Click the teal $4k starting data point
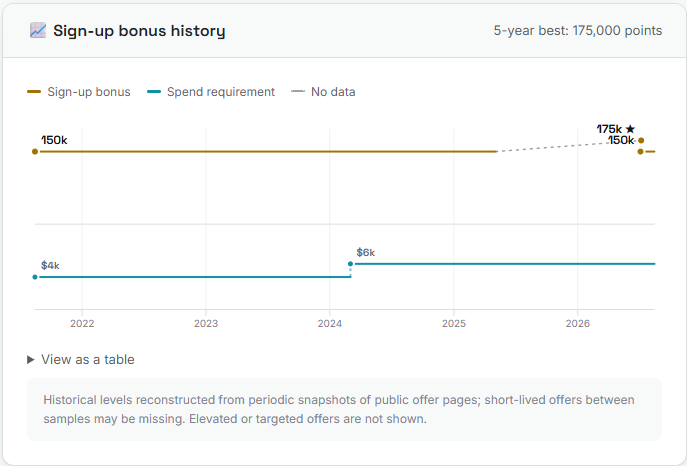This screenshot has height=466, width=687. pyautogui.click(x=35, y=277)
